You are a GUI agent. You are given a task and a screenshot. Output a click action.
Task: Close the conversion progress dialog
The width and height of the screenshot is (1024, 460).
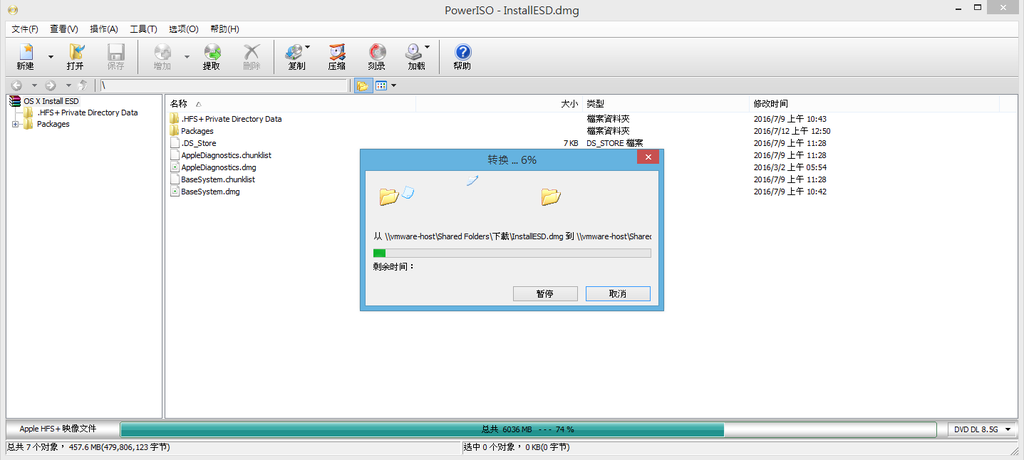(647, 157)
